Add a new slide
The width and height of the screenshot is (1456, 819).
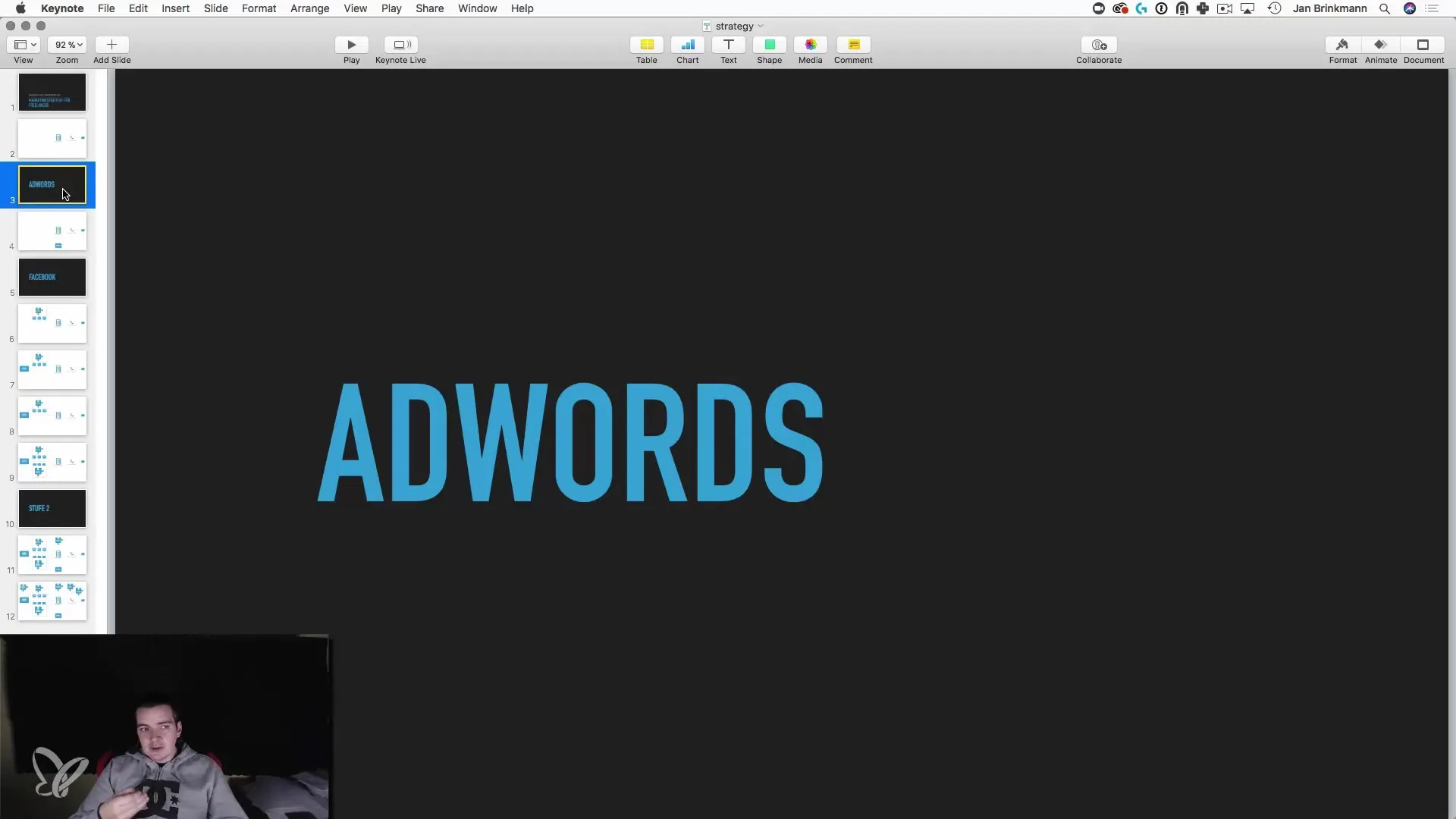111,45
